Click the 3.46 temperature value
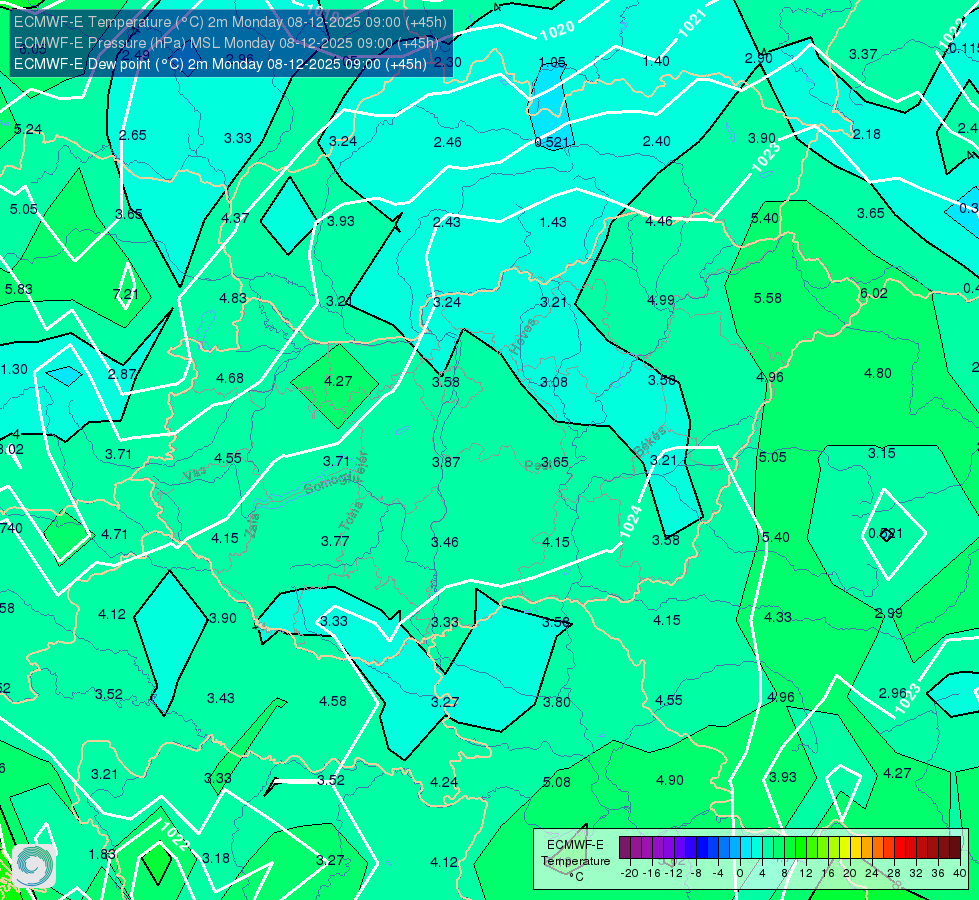Viewport: 979px width, 900px height. (445, 542)
